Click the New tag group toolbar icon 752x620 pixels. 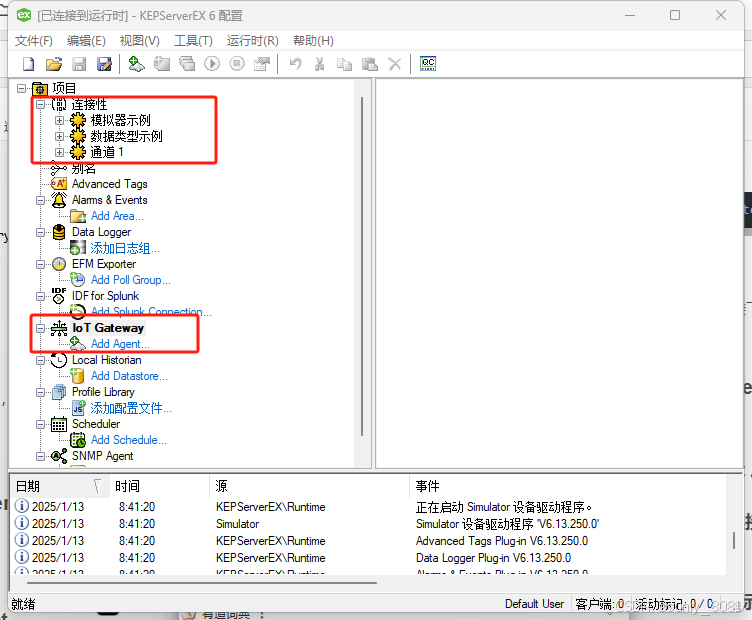(187, 64)
